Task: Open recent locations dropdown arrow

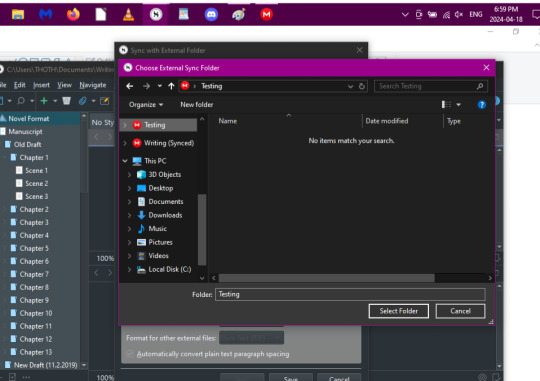Action: (159, 86)
